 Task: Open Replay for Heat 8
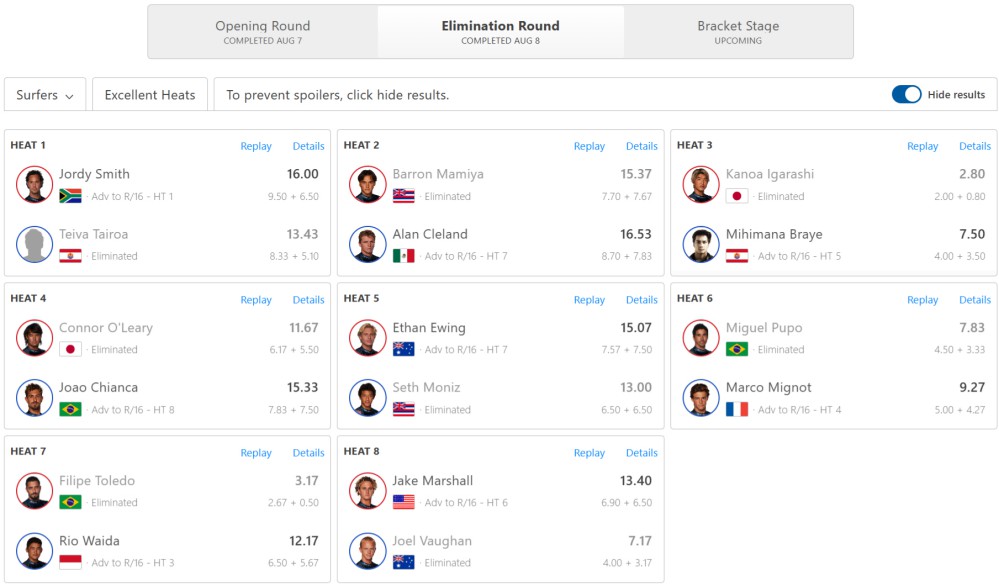(x=589, y=453)
